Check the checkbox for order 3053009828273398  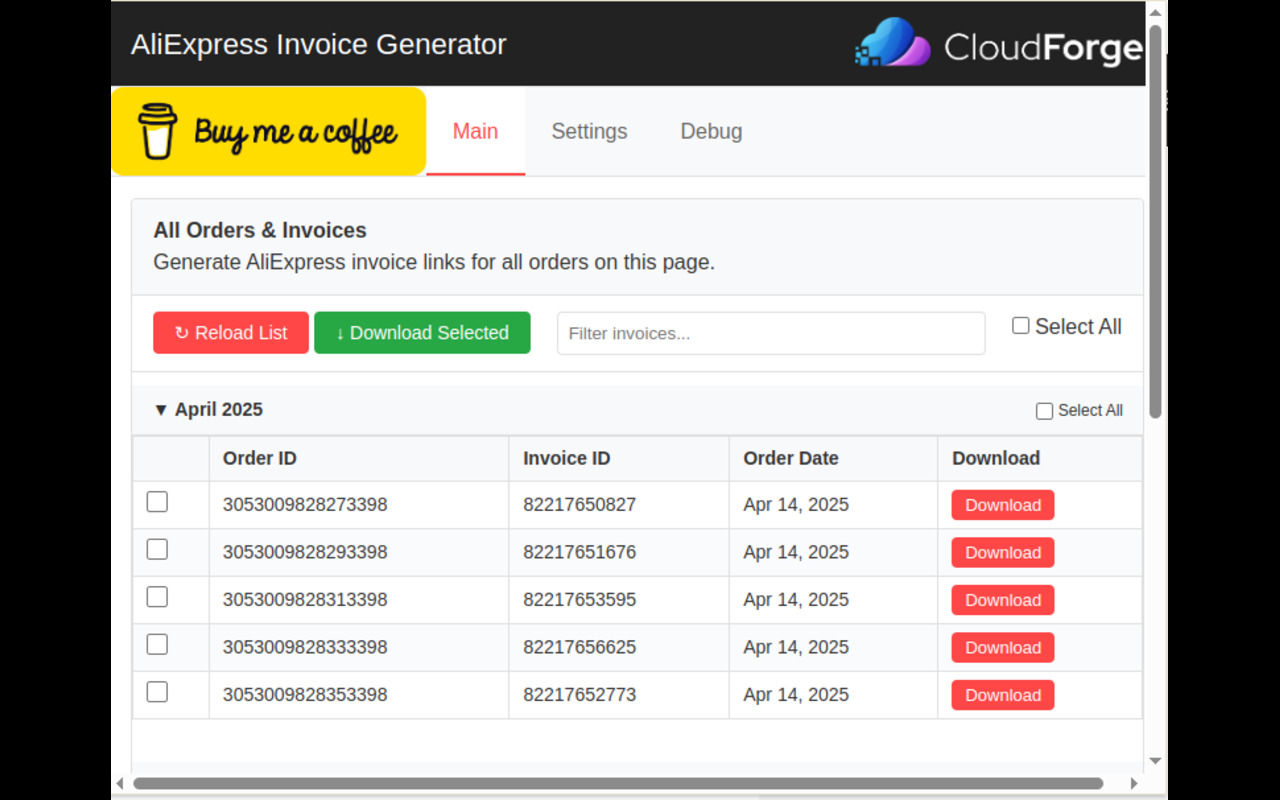pos(157,501)
